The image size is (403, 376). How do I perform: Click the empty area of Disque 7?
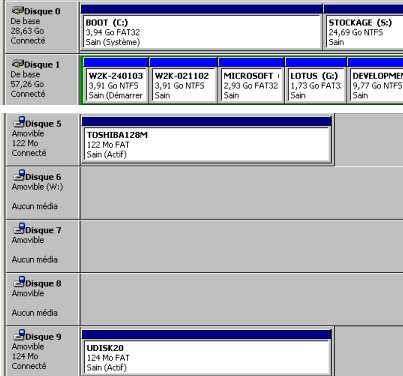(241, 246)
